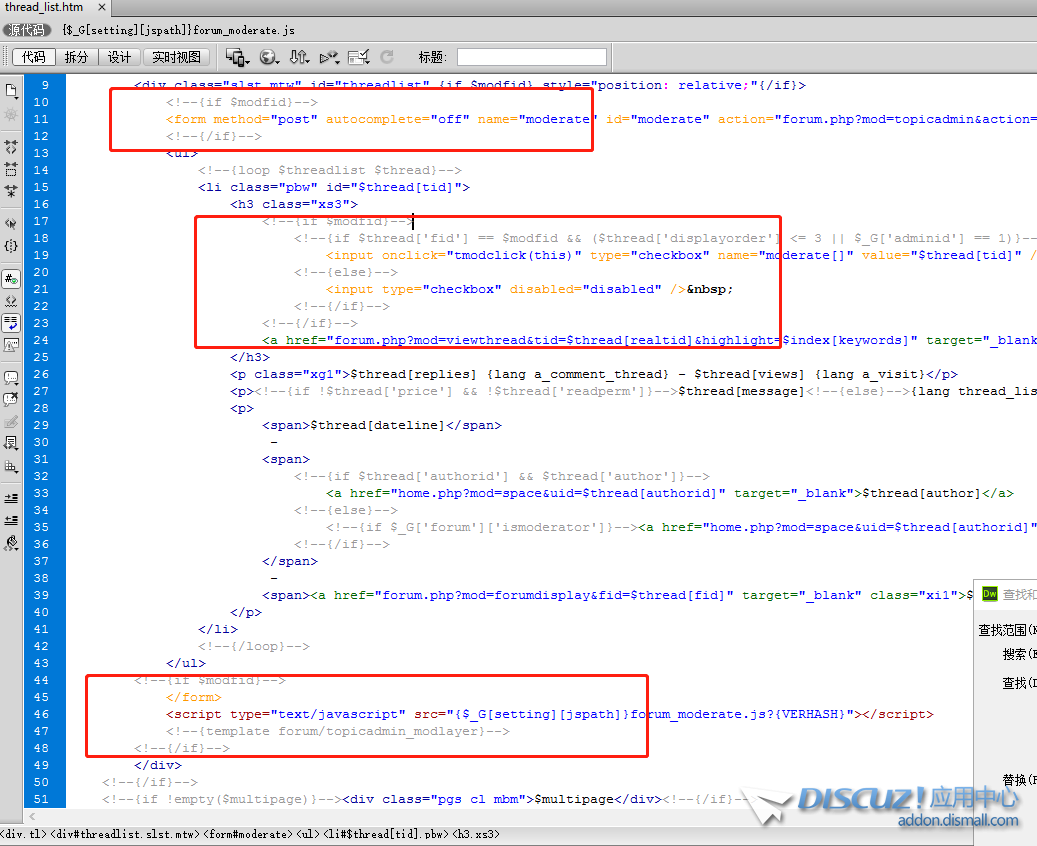Click $multipage inside the pgs div
The width and height of the screenshot is (1037, 846).
pos(574,799)
